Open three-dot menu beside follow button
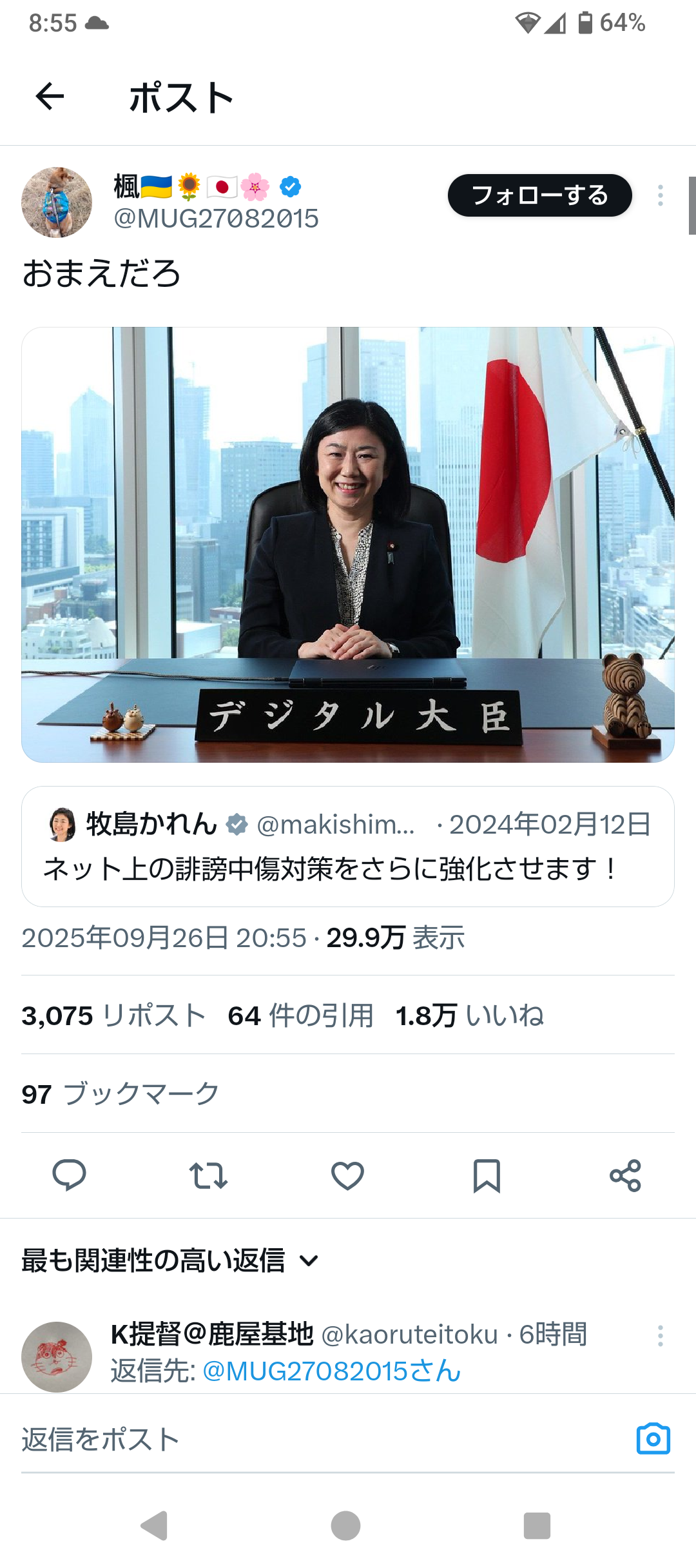The width and height of the screenshot is (696, 1568). pyautogui.click(x=661, y=195)
